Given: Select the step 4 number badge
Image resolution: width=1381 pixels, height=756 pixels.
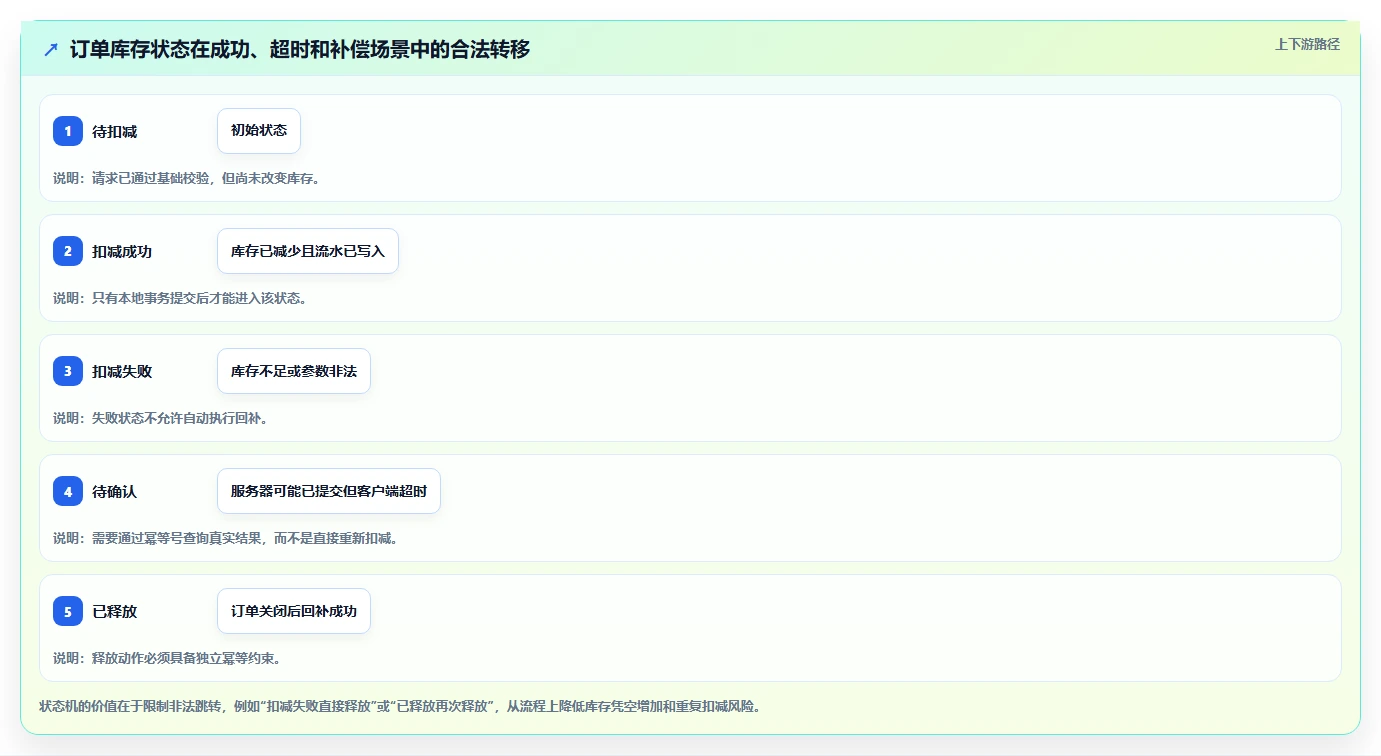Looking at the screenshot, I should tap(68, 491).
